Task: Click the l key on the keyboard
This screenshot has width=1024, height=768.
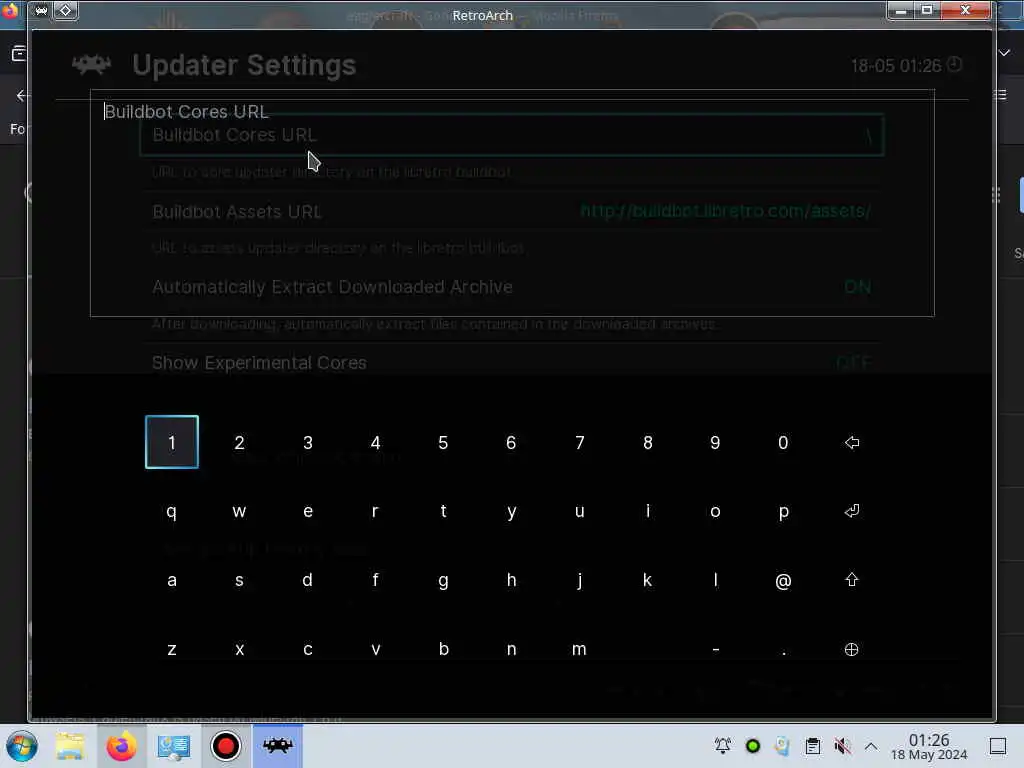Action: [715, 580]
